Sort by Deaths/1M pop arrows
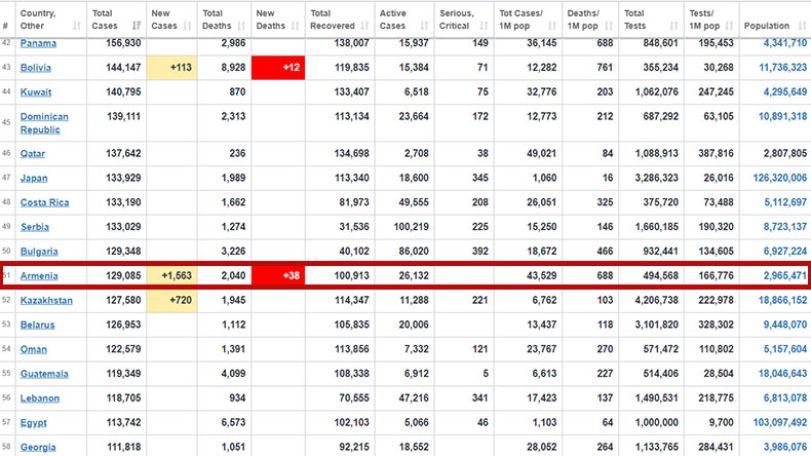Screen dimensions: 811x456 [x=609, y=26]
